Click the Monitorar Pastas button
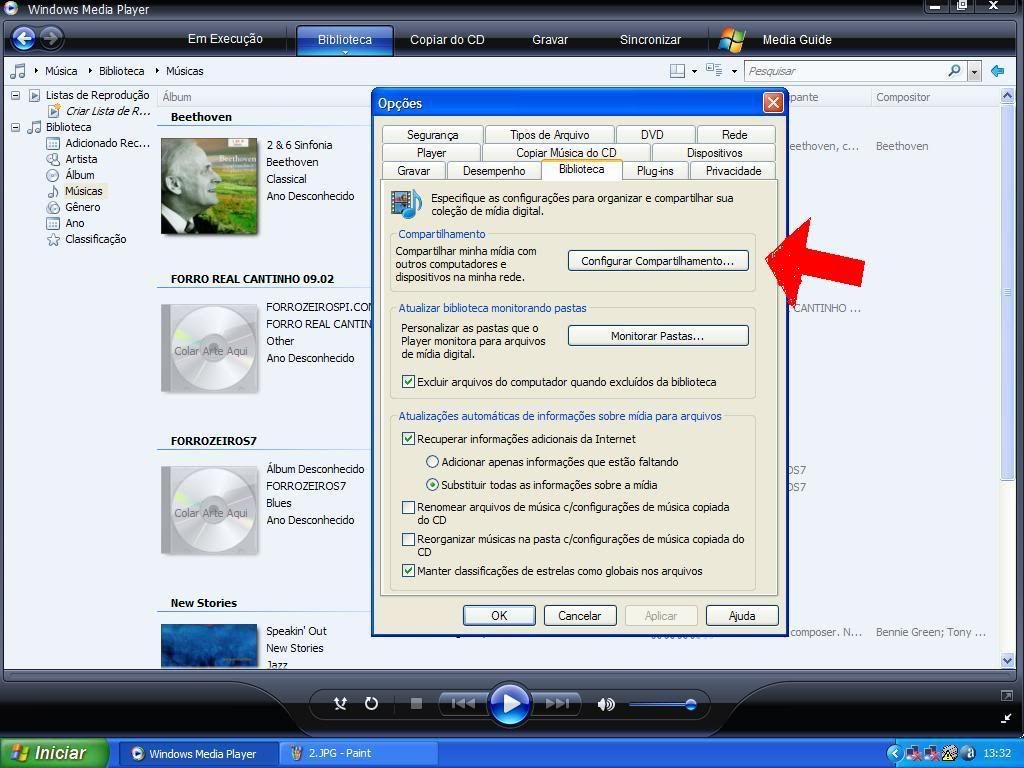The height and width of the screenshot is (768, 1024). point(658,336)
